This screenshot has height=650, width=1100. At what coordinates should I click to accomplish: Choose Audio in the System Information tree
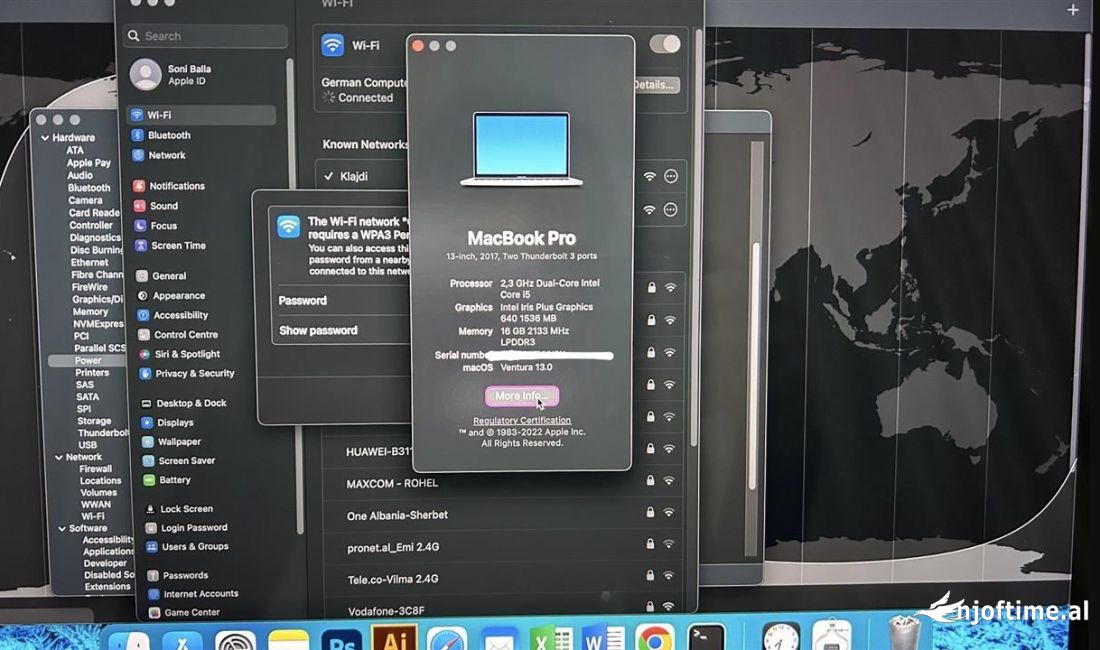point(80,175)
